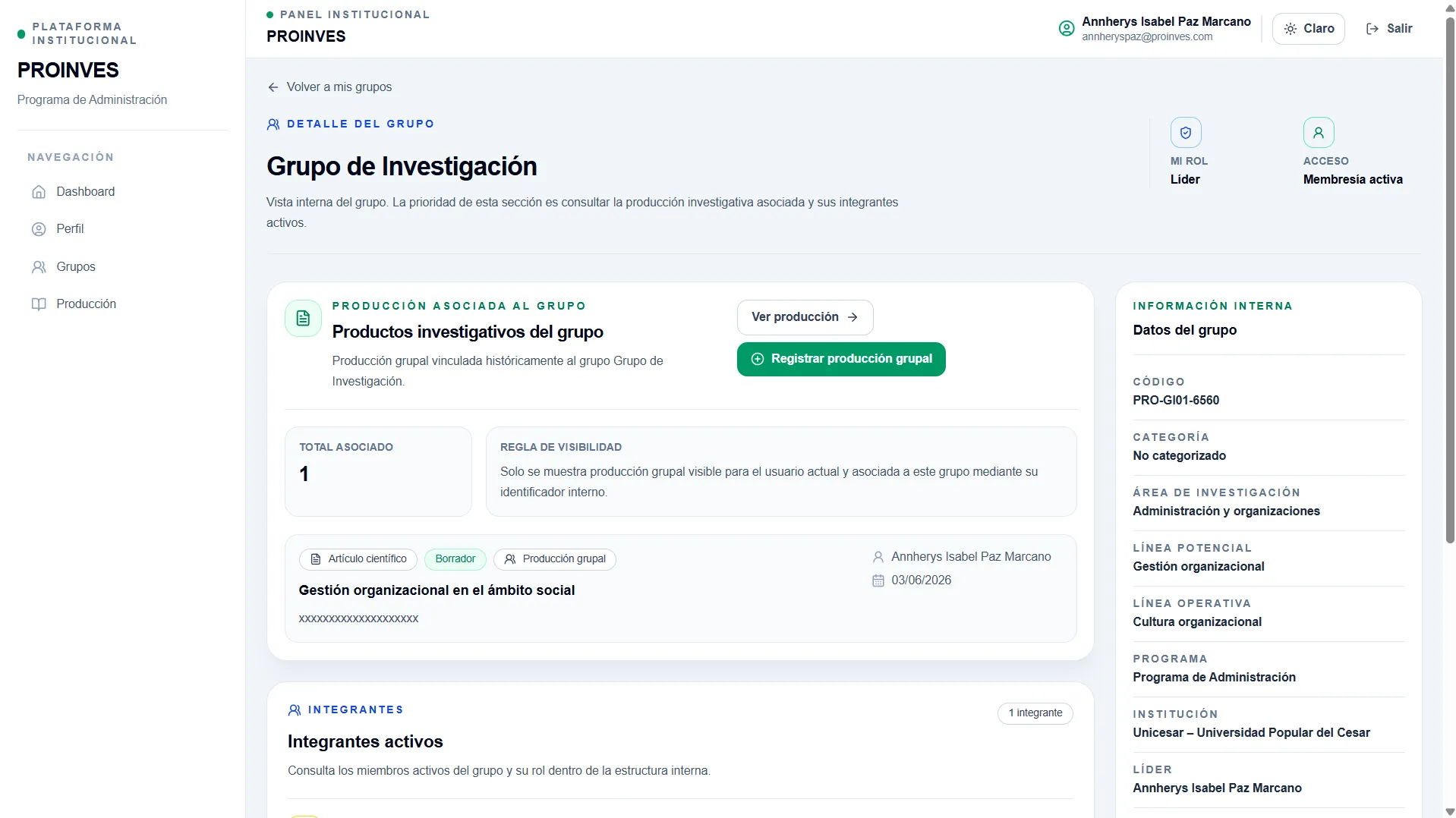Click Administración y organizaciones value
Image resolution: width=1456 pixels, height=818 pixels.
[x=1226, y=511]
